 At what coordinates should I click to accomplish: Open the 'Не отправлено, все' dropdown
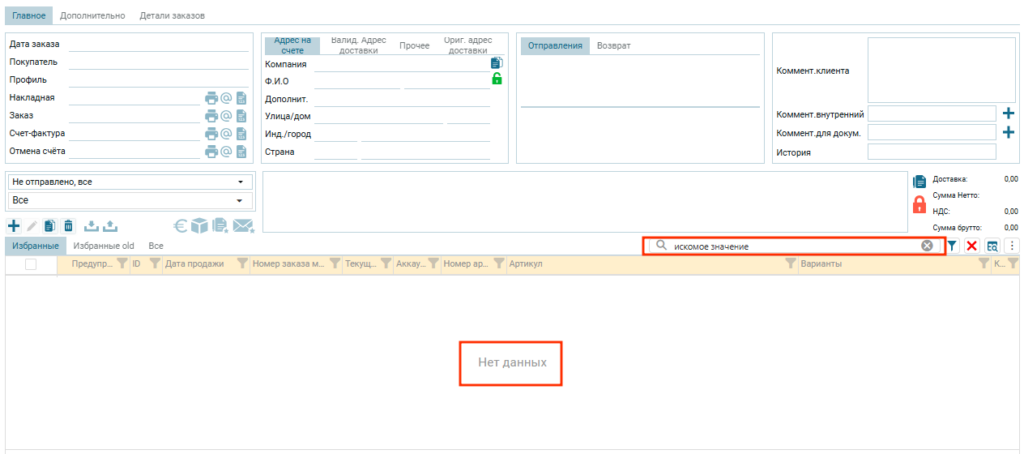[128, 182]
